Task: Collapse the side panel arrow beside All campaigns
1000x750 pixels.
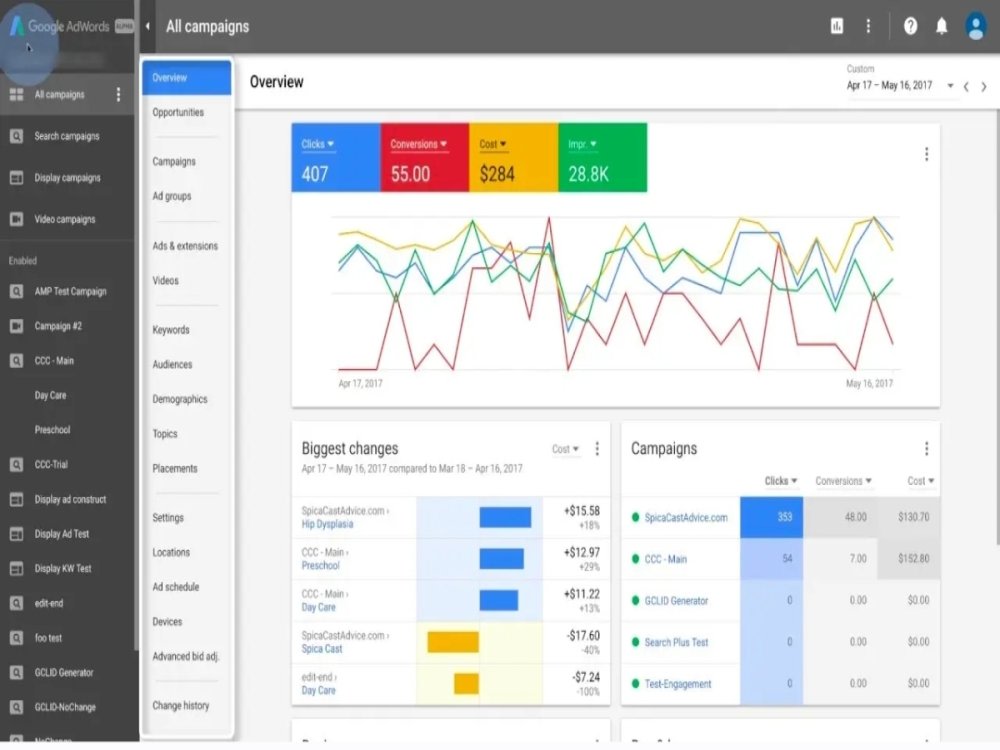Action: 147,26
